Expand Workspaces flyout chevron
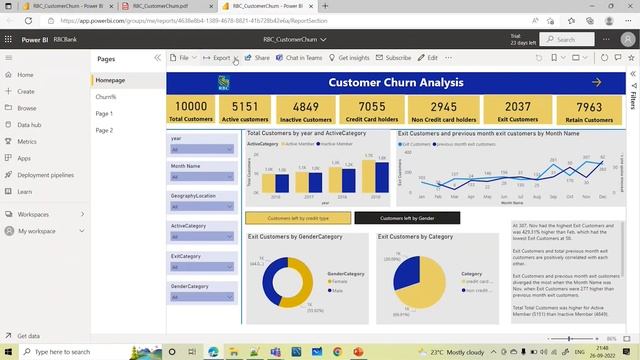This screenshot has height=360, width=640. [x=82, y=214]
